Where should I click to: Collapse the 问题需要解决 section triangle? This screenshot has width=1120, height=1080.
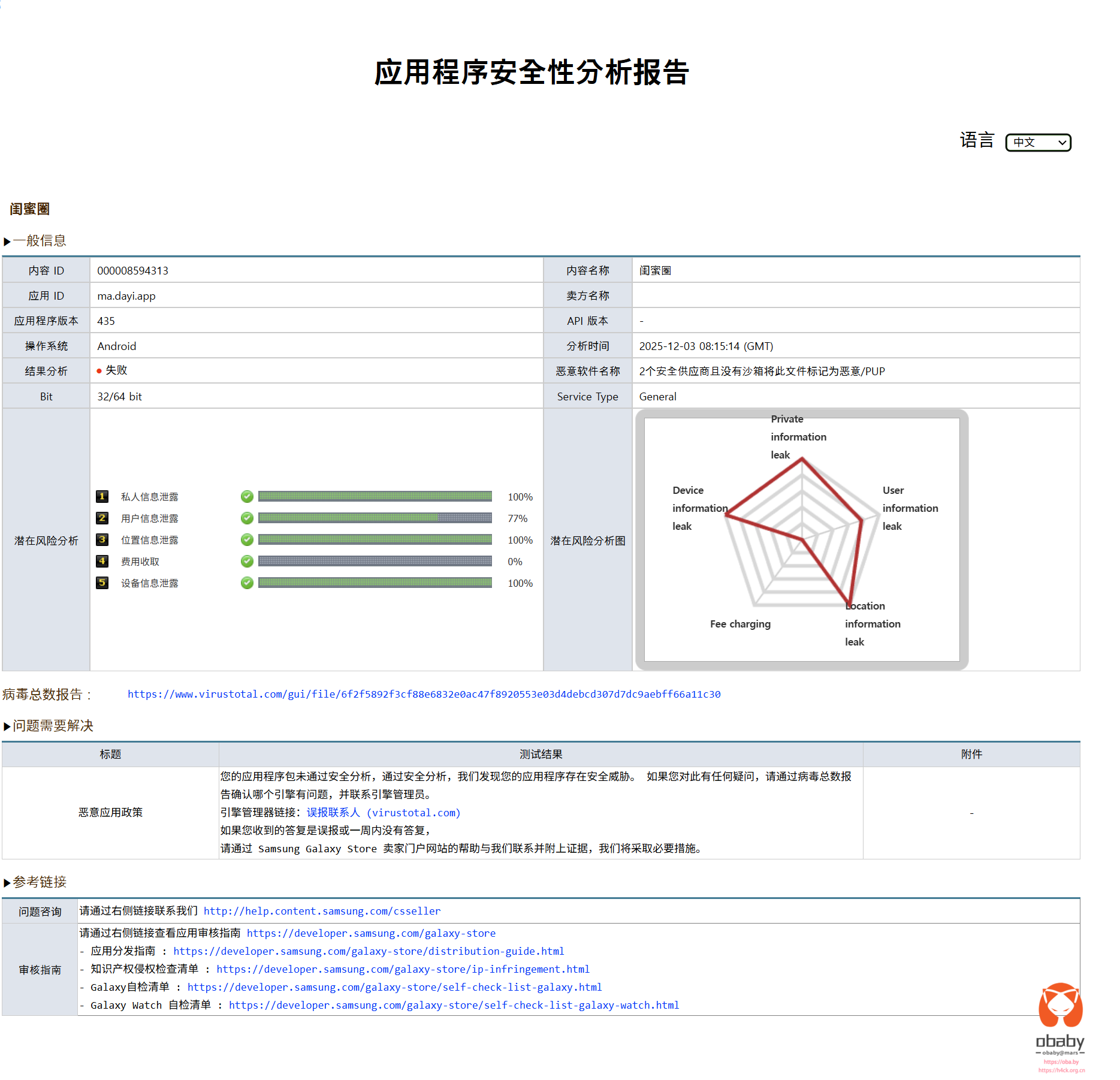point(7,726)
